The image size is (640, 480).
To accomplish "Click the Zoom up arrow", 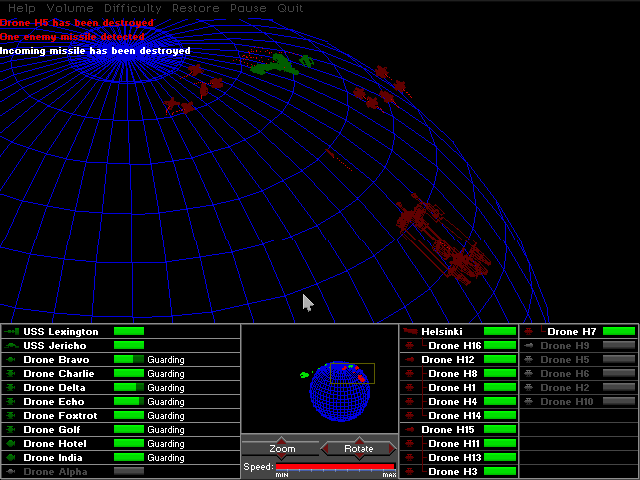I will pyautogui.click(x=281, y=439).
